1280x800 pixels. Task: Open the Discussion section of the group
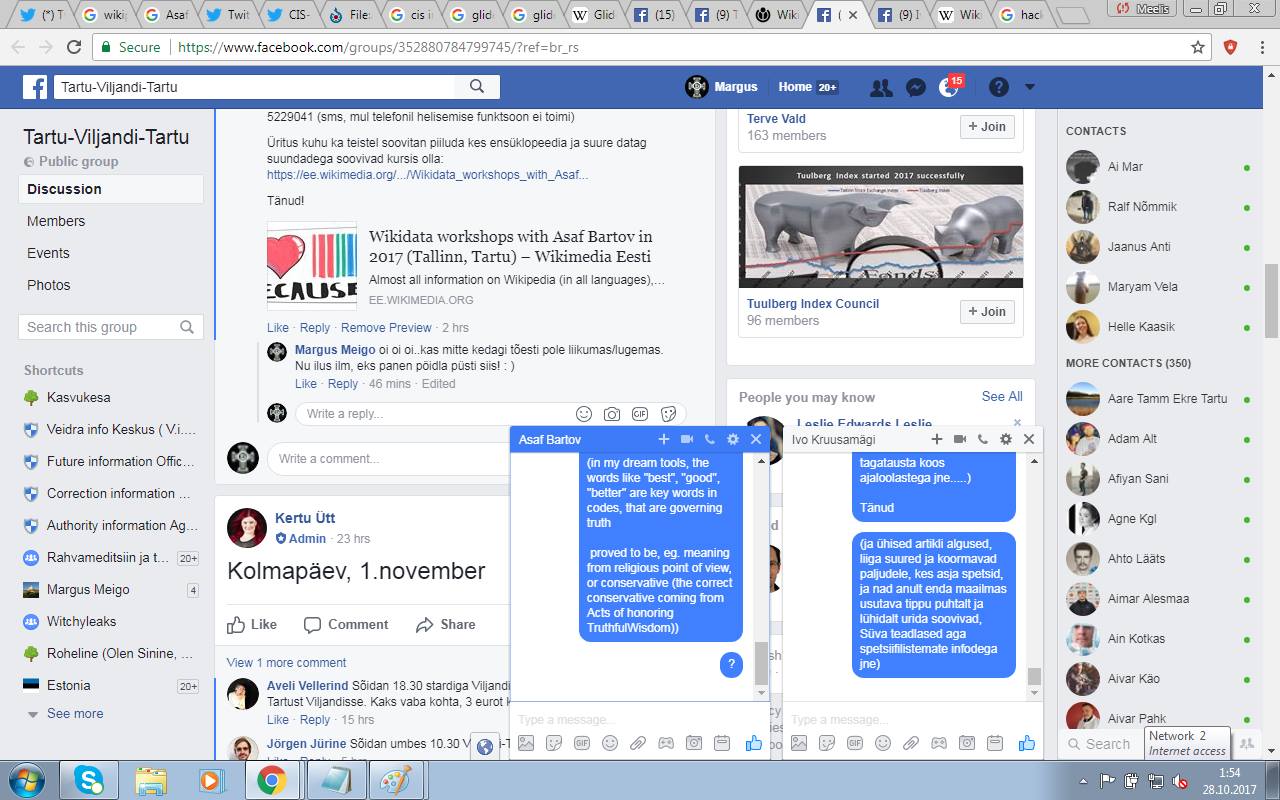[x=111, y=189]
